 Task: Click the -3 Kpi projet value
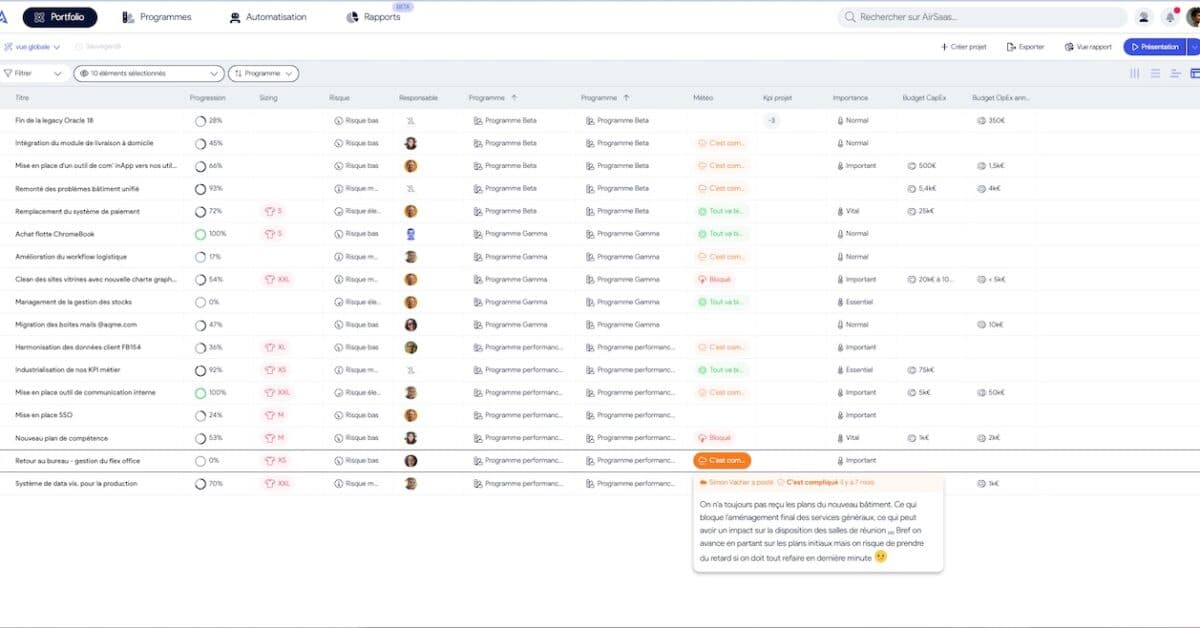(772, 120)
